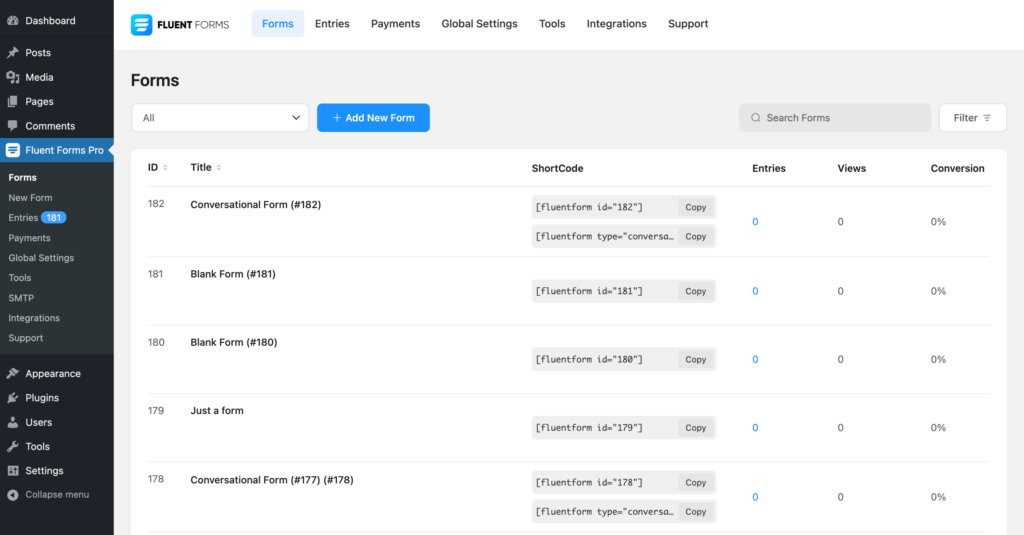The image size is (1024, 535).
Task: Select Forms in sidebar submenu
Action: [x=22, y=178]
